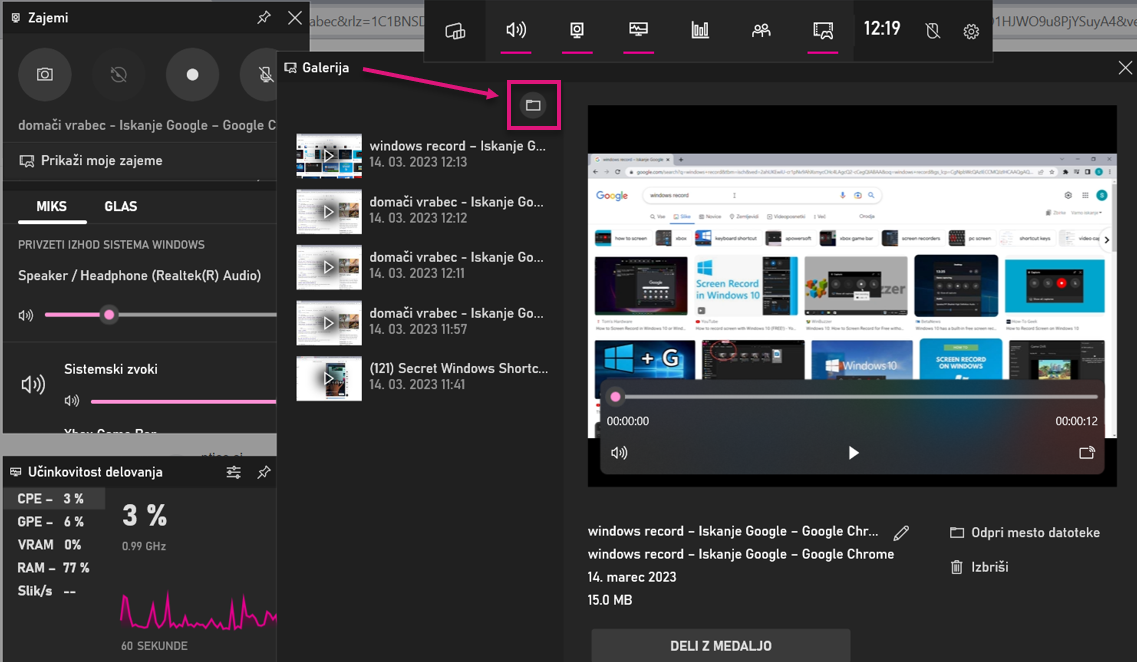Switch to the GLAS tab
This screenshot has width=1137, height=662.
(120, 207)
